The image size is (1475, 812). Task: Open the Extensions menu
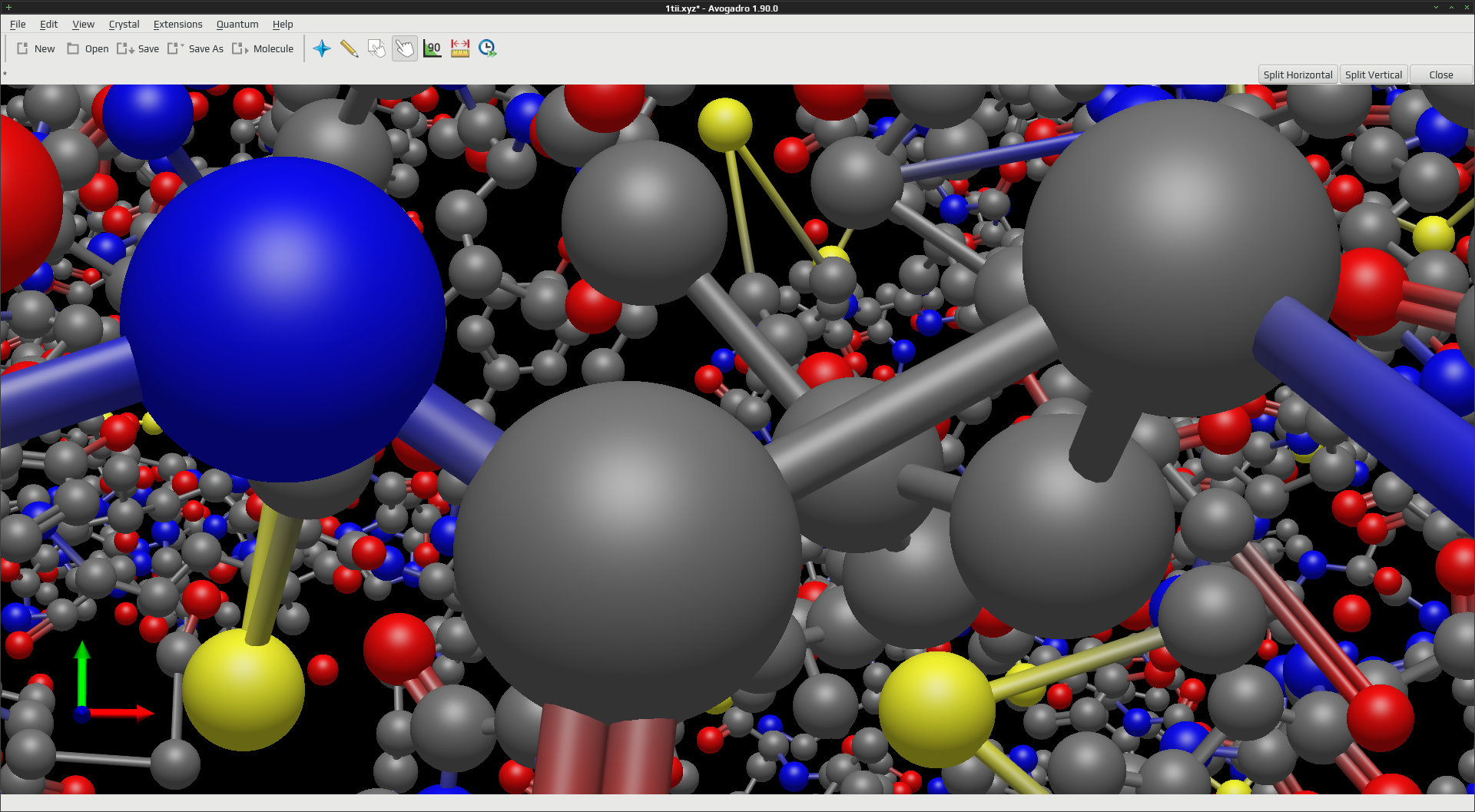177,24
